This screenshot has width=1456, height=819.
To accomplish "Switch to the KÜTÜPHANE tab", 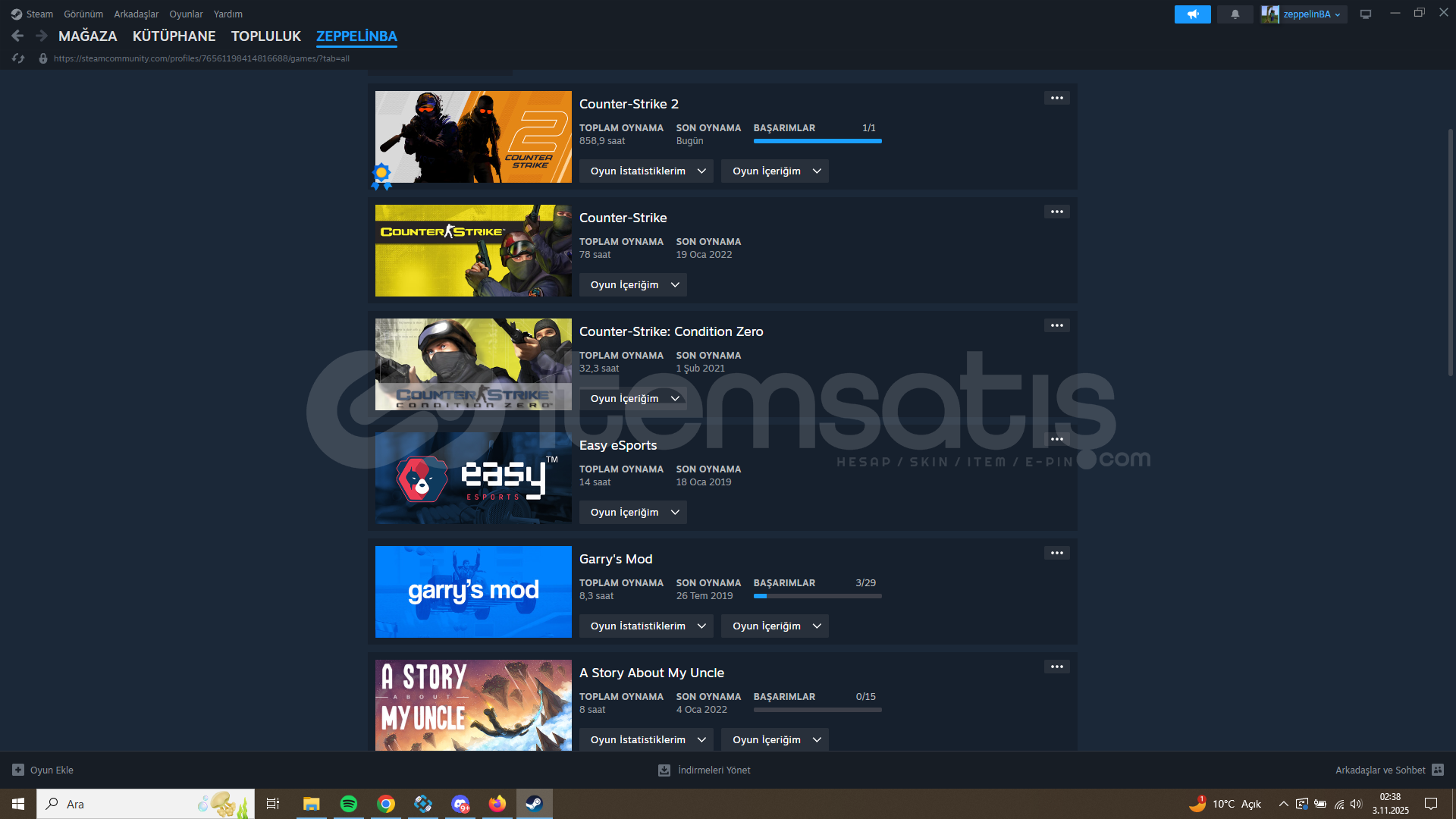I will [174, 36].
